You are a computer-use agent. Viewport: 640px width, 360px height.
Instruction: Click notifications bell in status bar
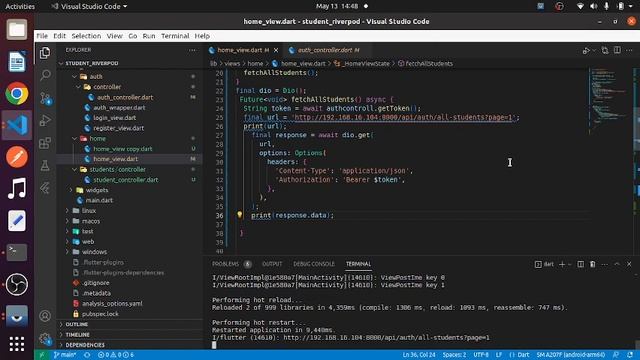pyautogui.click(x=630, y=355)
